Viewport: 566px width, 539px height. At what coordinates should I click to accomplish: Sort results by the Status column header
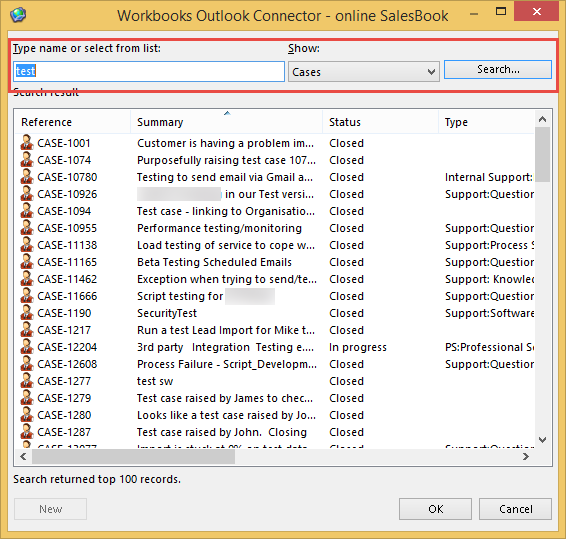[x=380, y=122]
